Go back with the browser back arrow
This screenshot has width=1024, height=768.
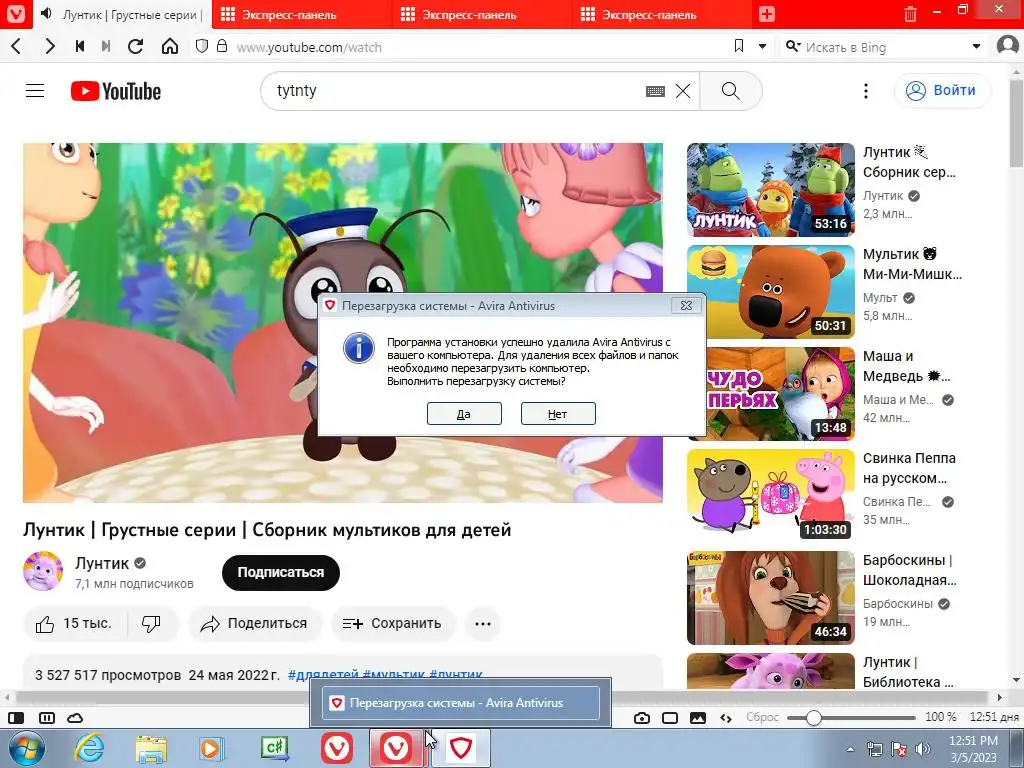point(17,46)
